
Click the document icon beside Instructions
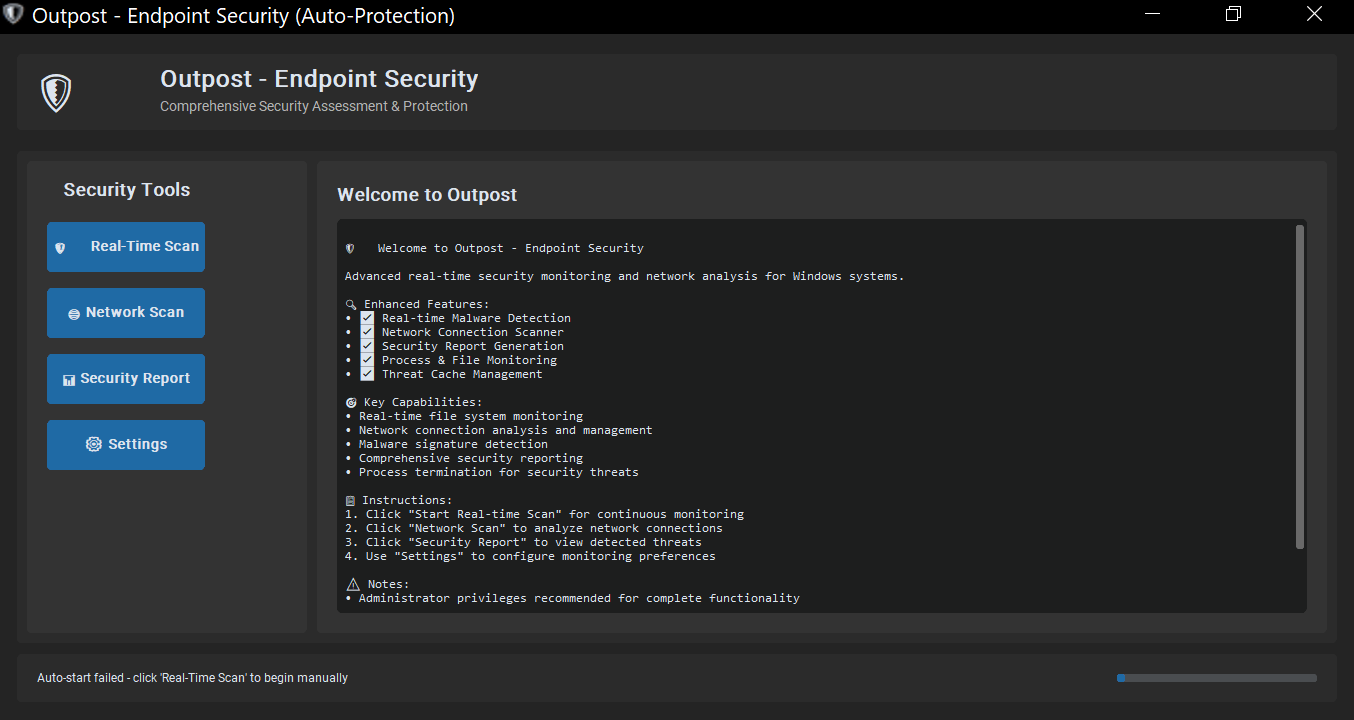(x=350, y=499)
